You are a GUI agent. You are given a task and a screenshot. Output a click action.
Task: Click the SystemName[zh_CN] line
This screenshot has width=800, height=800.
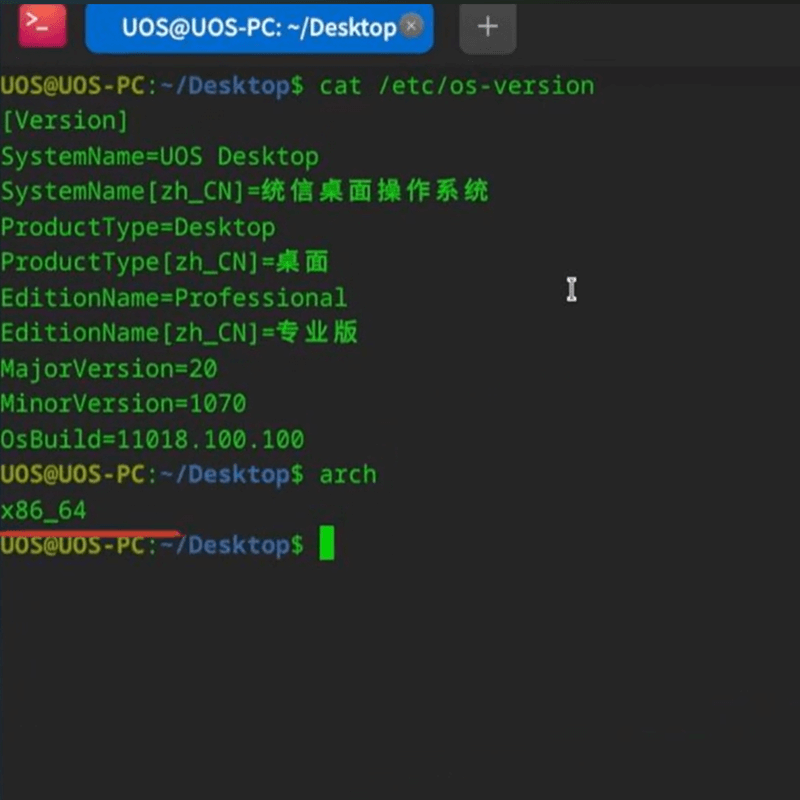tap(245, 192)
